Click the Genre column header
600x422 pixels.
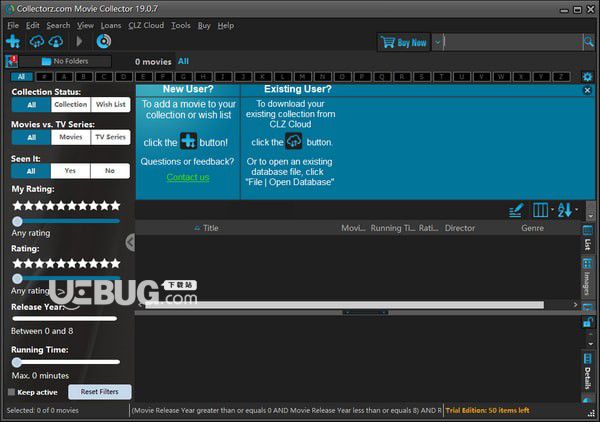point(532,228)
